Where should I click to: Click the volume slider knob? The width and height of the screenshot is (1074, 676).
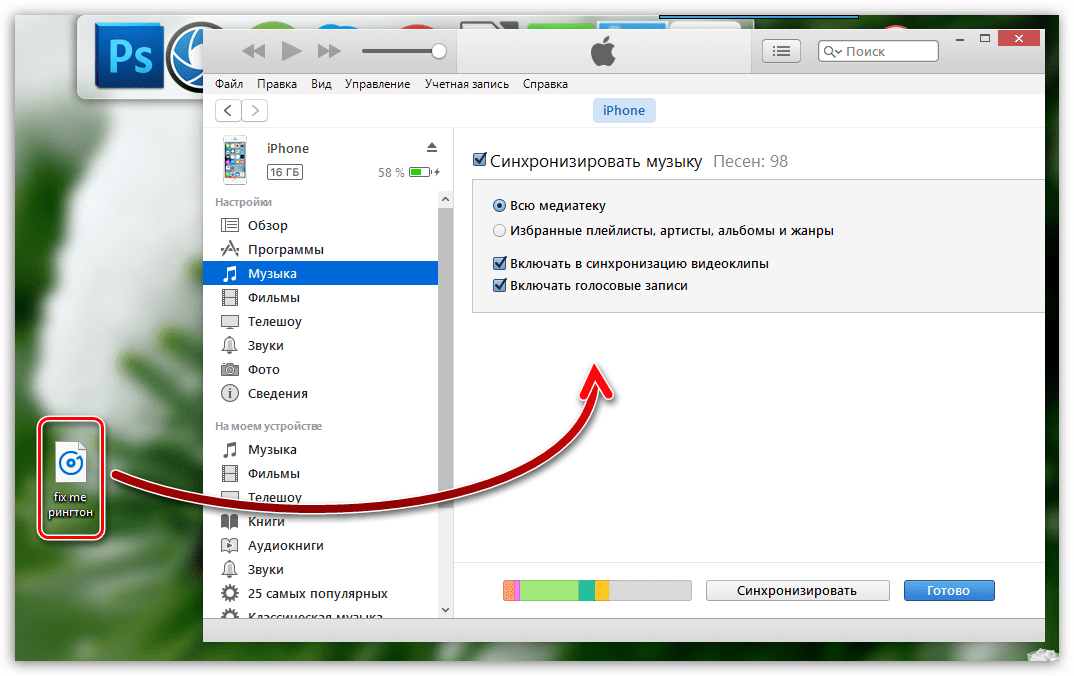pyautogui.click(x=438, y=51)
